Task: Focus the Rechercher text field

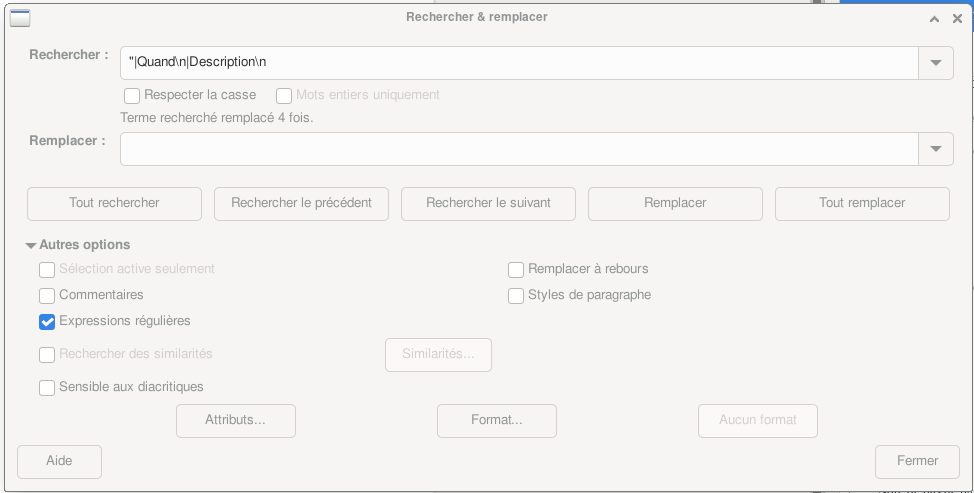Action: tap(519, 63)
